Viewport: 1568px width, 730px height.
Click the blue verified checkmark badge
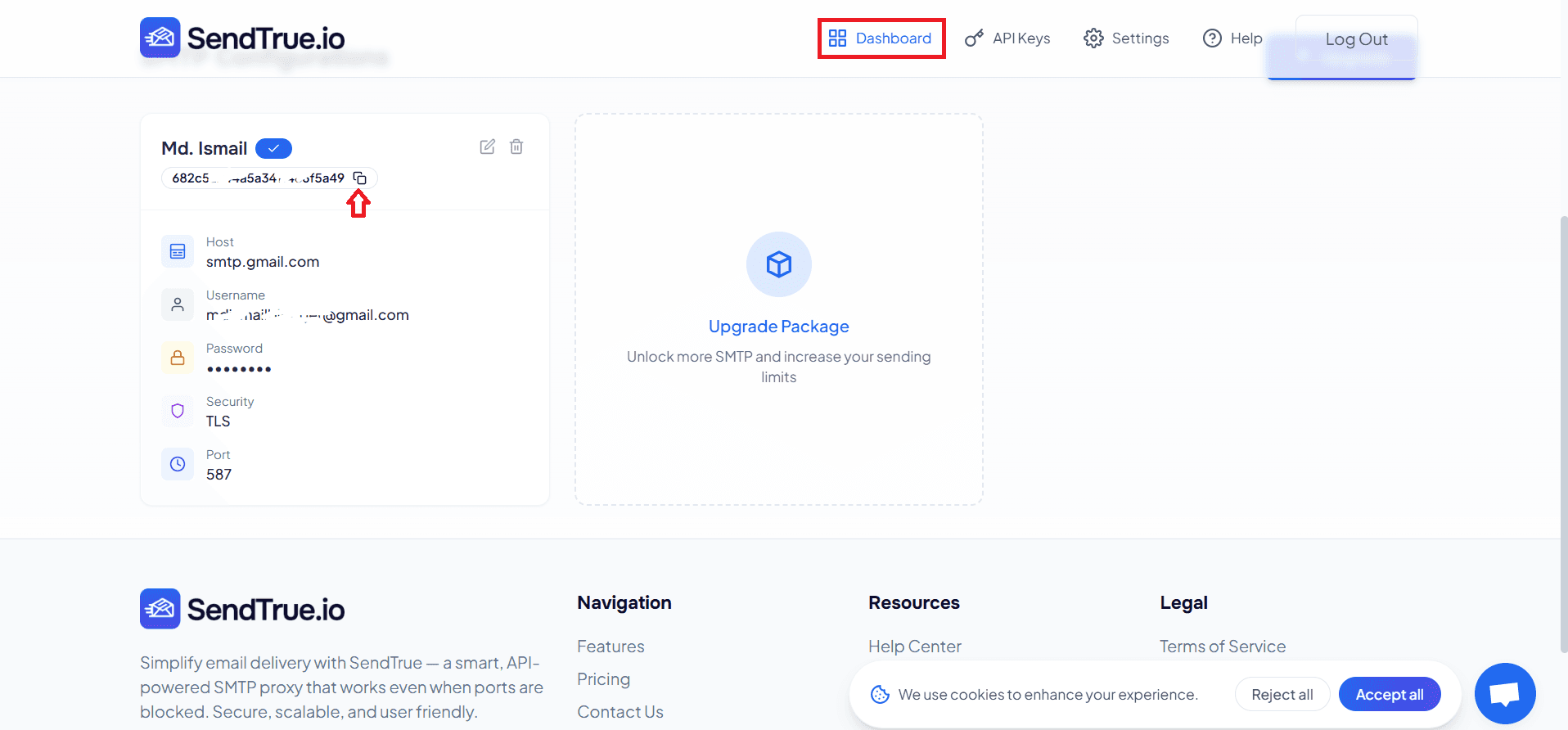pyautogui.click(x=273, y=148)
